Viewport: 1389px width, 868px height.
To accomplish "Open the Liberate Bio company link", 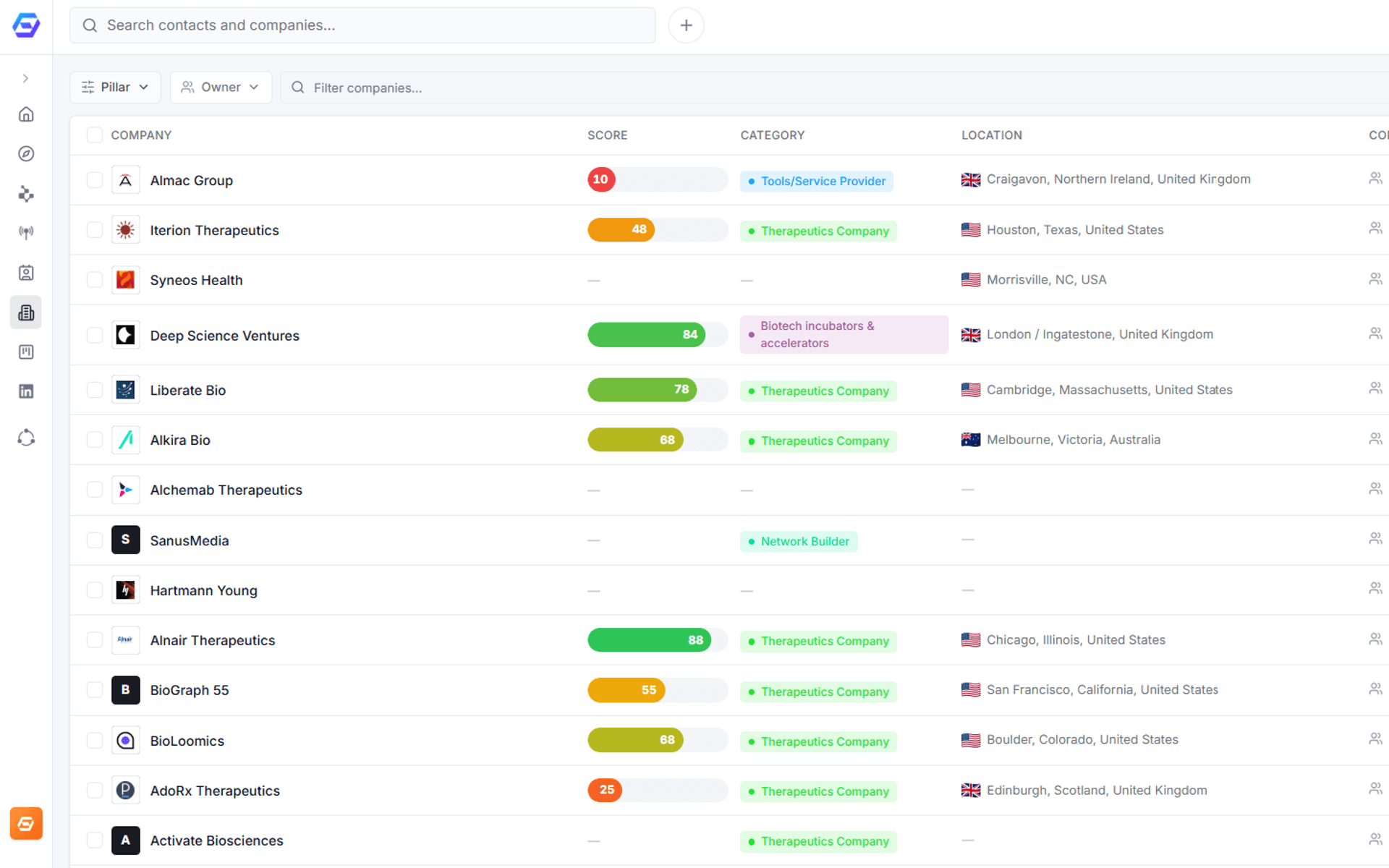I will (x=188, y=390).
